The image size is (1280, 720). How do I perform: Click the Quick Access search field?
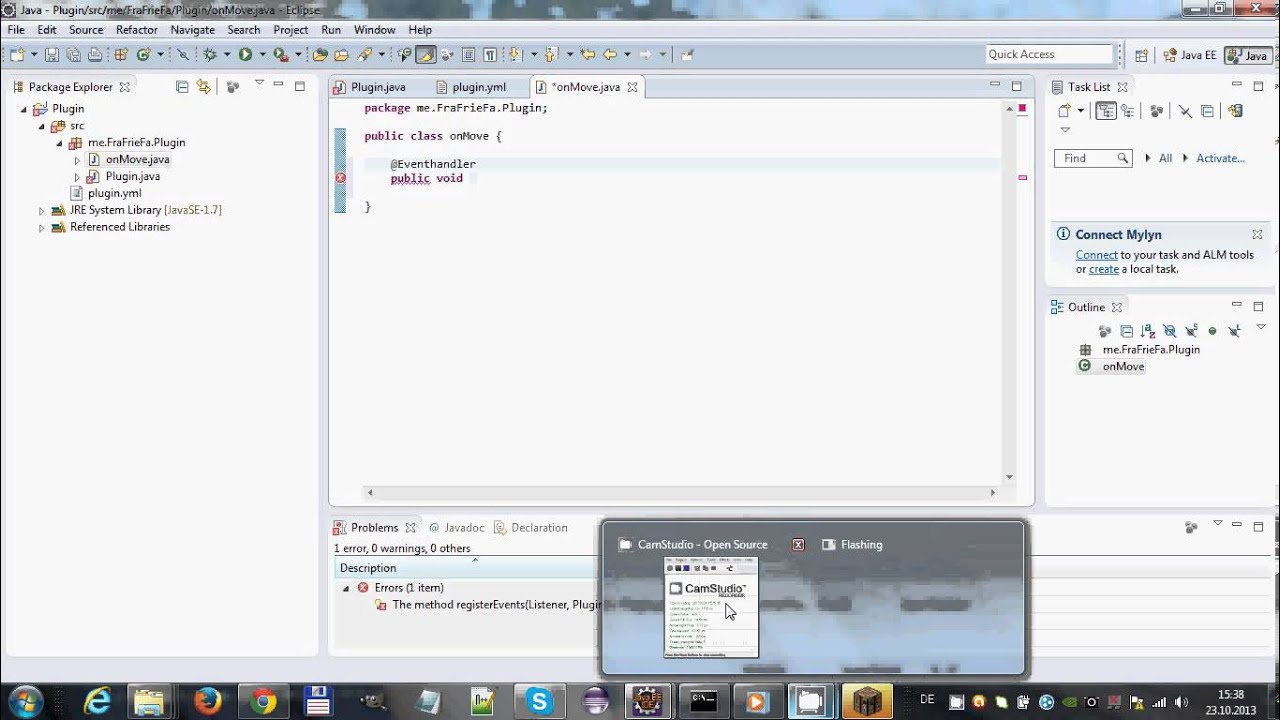click(x=1049, y=54)
